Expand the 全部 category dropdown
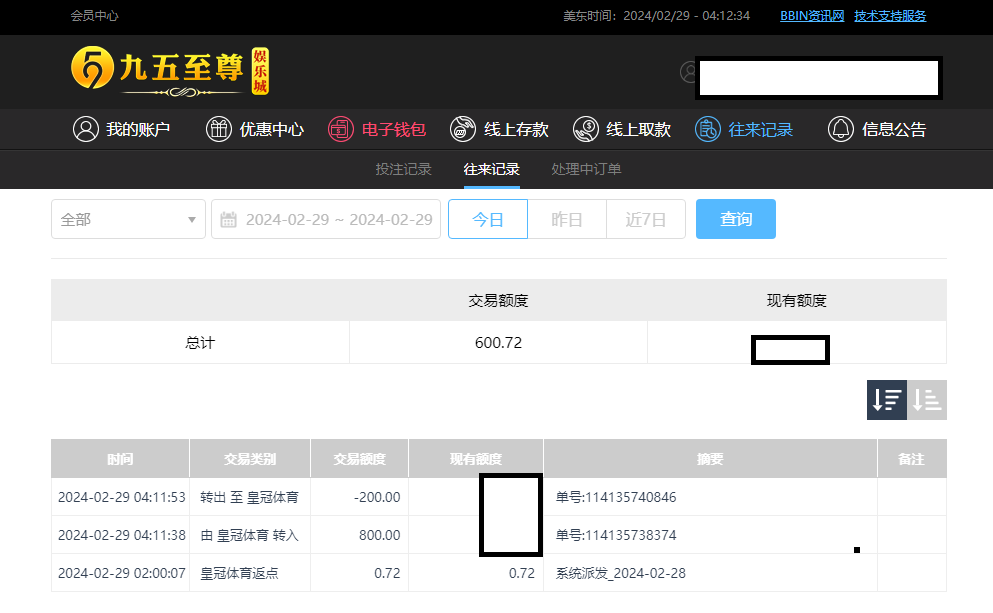Screen dimensions: 993x613 (x=129, y=219)
